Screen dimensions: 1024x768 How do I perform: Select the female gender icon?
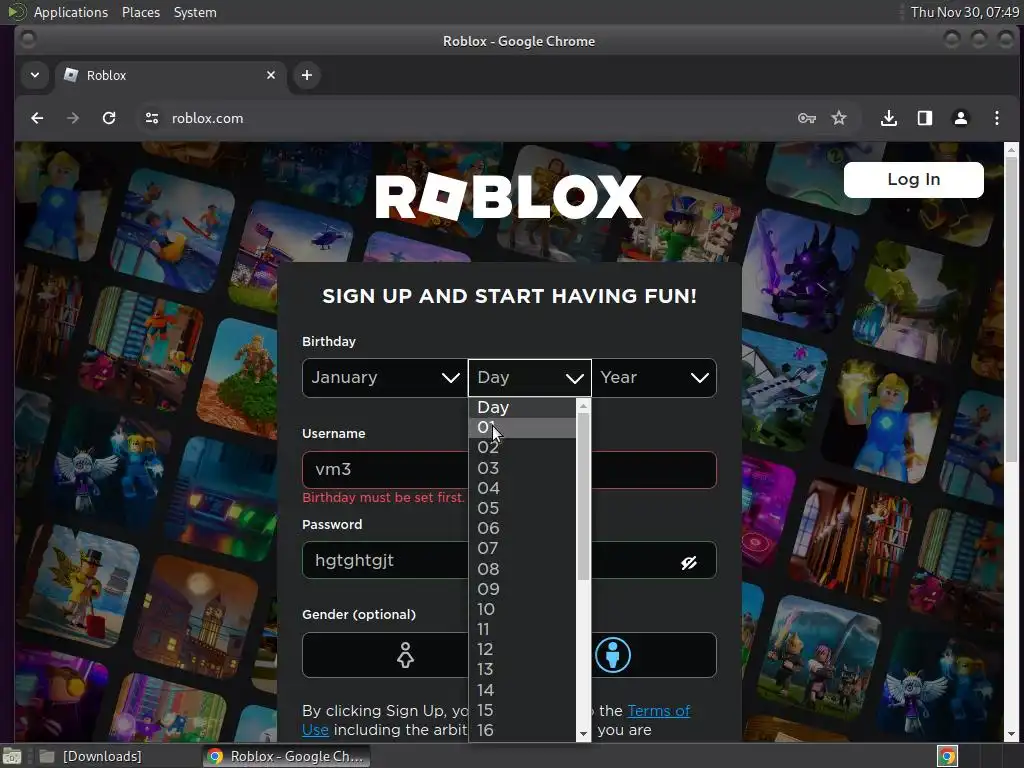[x=406, y=655]
